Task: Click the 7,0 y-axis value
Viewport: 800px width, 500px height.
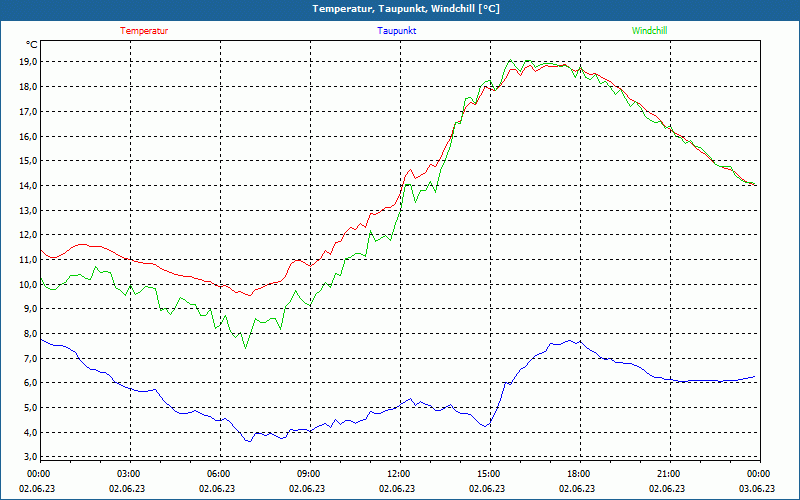Action: (x=31, y=359)
